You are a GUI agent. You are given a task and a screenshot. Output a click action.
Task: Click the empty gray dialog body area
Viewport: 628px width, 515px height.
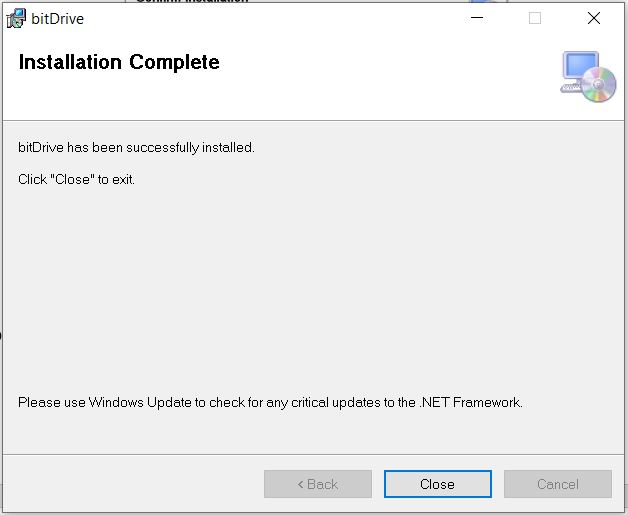click(312, 288)
